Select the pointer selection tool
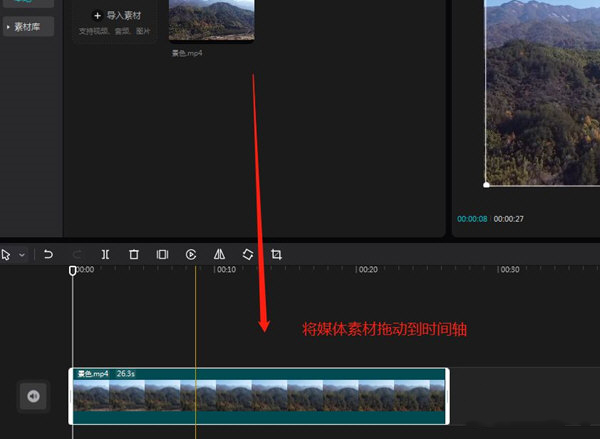This screenshot has height=439, width=600. tap(6, 255)
